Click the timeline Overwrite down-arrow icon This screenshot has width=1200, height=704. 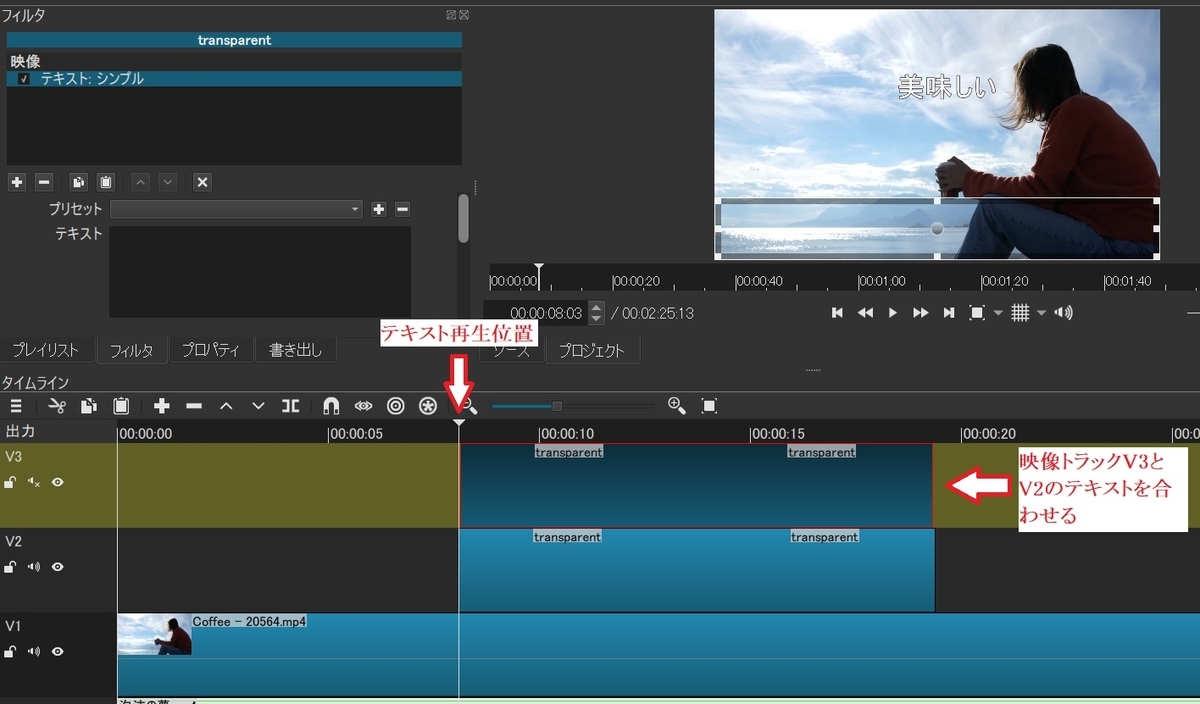(258, 406)
